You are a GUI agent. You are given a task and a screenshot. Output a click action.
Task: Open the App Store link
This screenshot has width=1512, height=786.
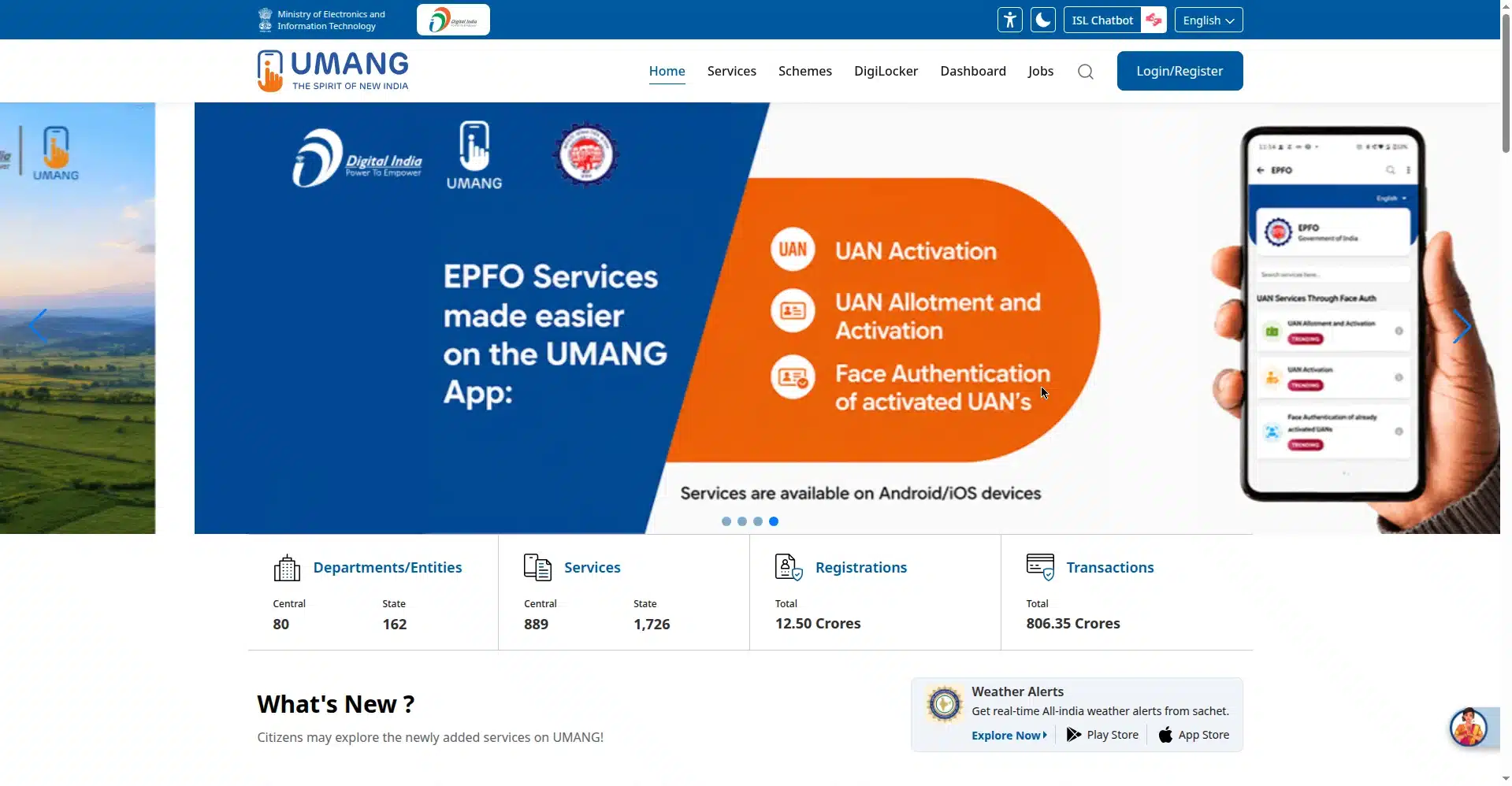click(x=1194, y=735)
